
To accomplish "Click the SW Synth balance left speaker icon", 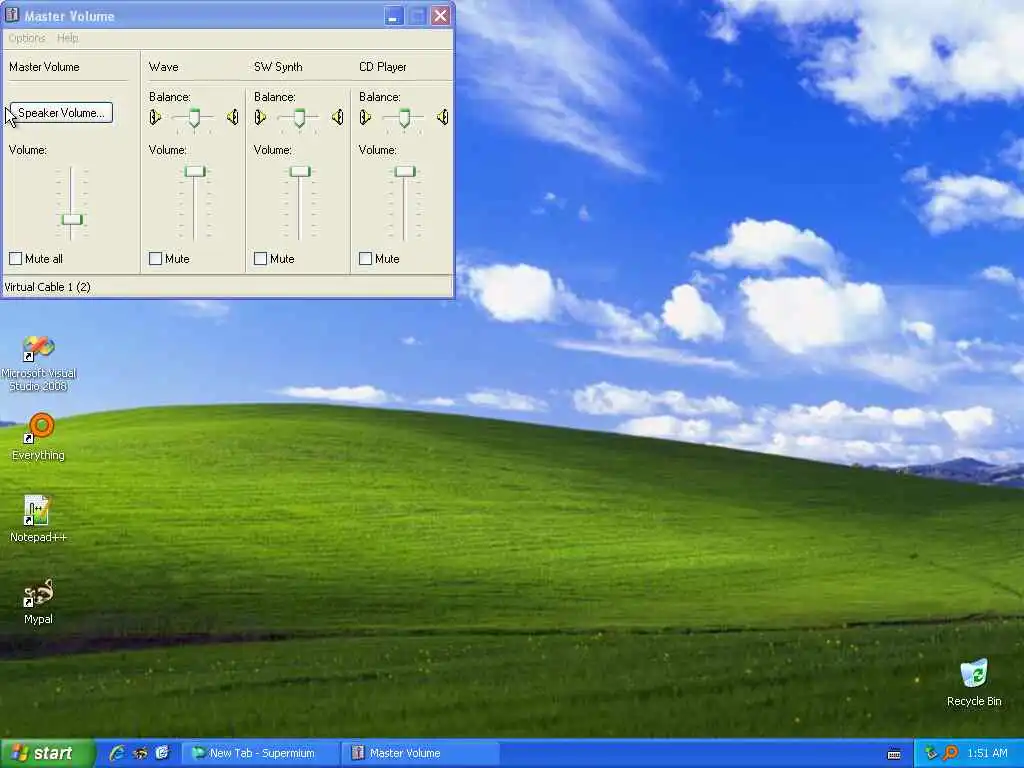I will [261, 117].
